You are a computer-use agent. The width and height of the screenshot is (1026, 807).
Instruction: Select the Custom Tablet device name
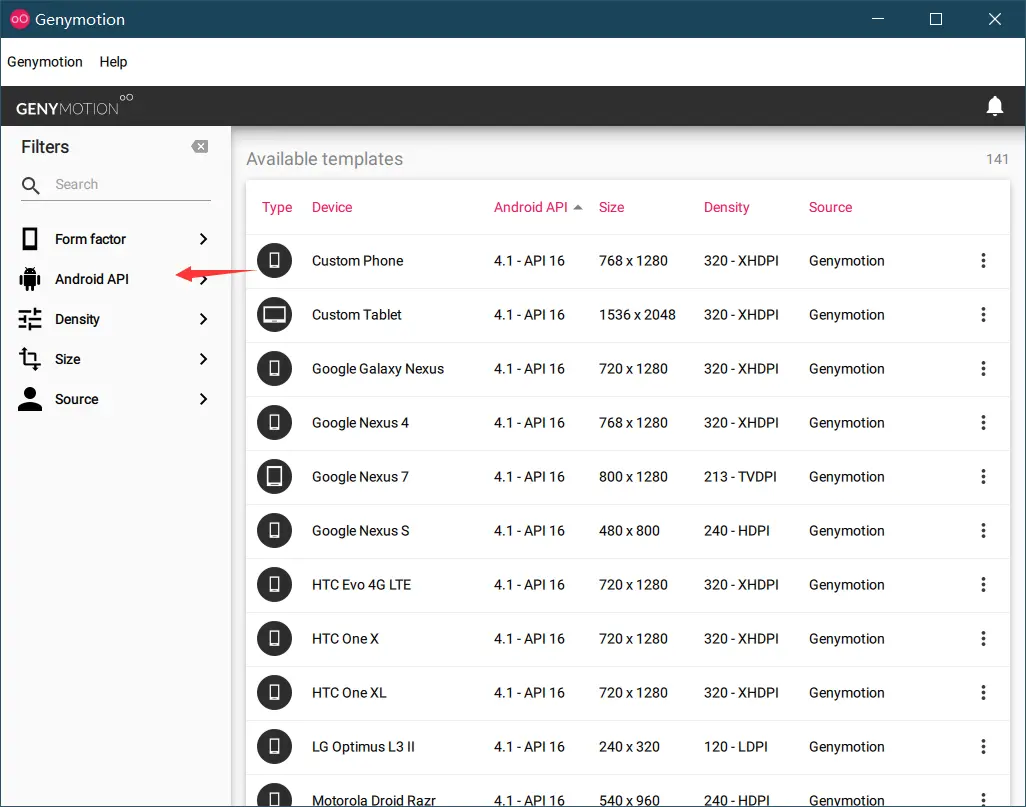(357, 315)
